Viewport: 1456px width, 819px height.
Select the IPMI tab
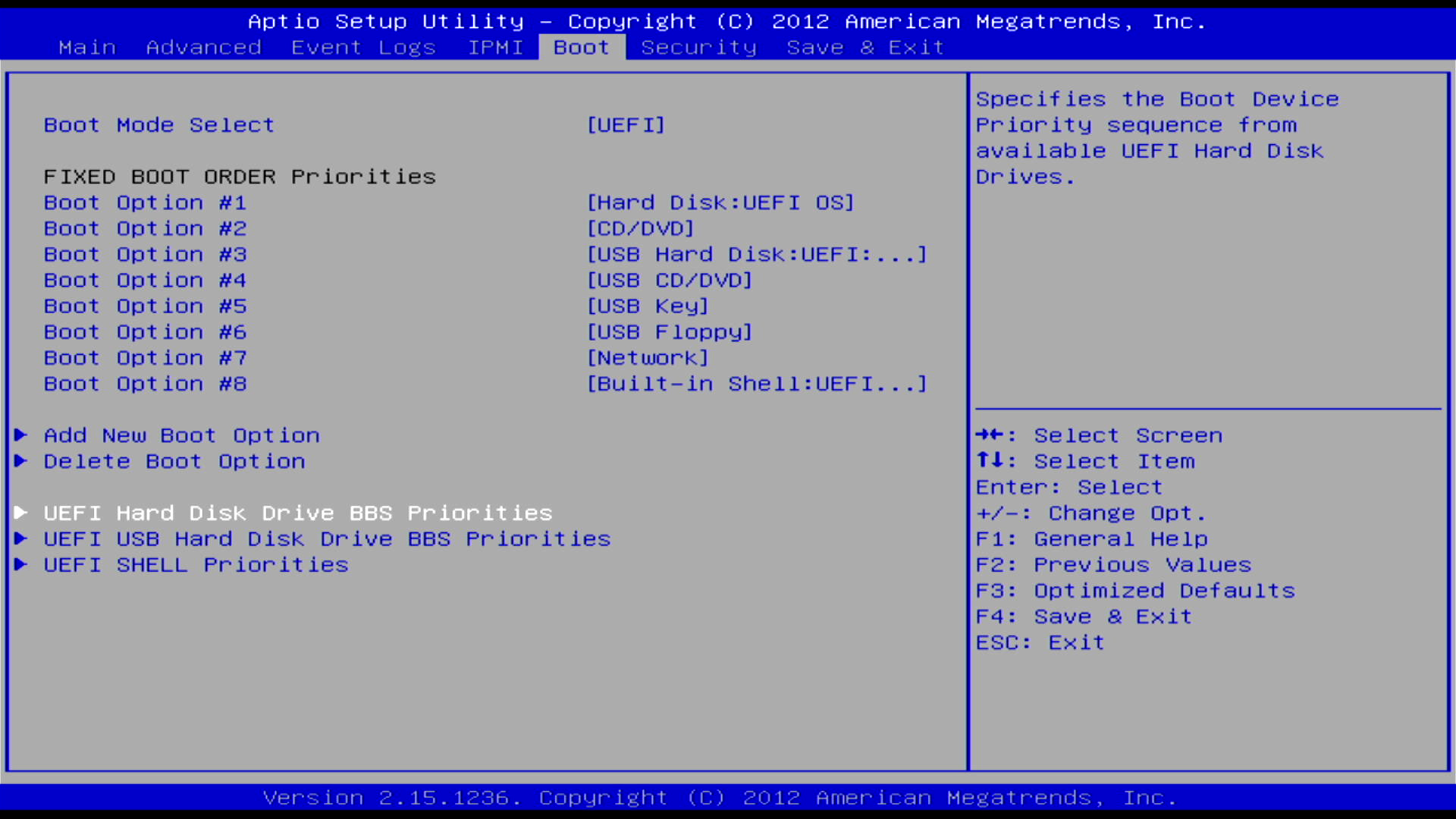(495, 48)
